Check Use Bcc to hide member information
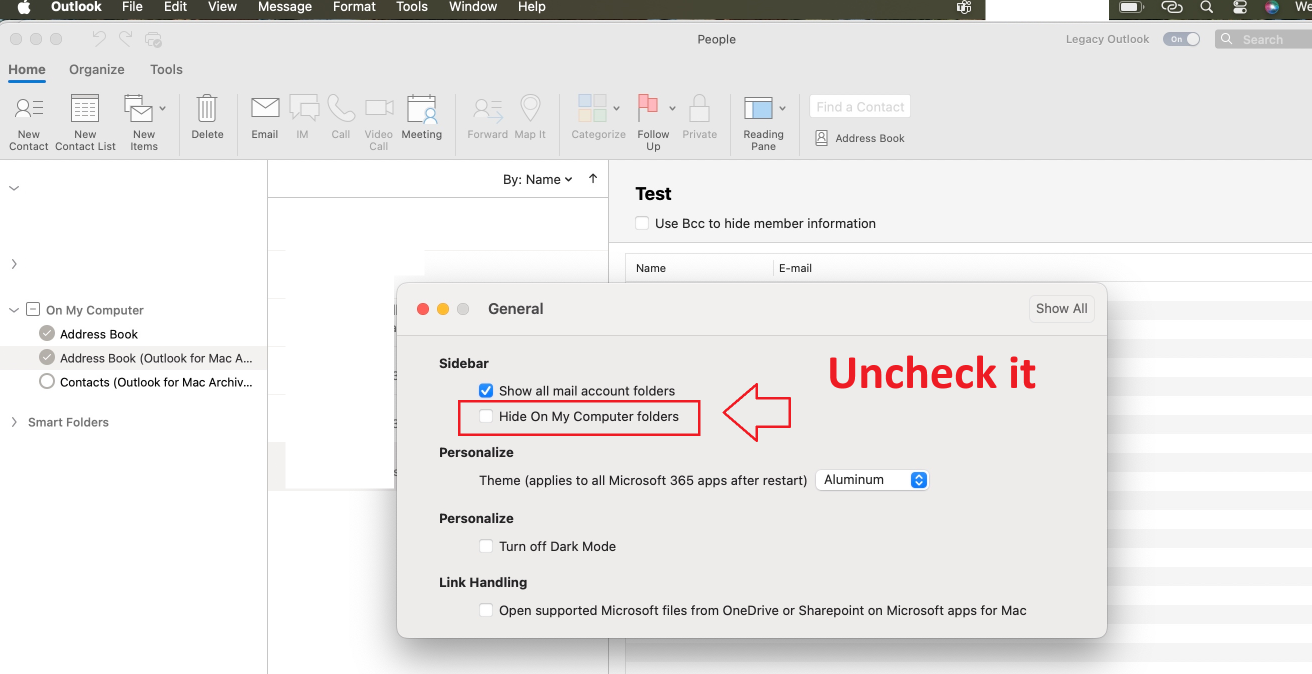Viewport: 1312px width, 674px height. [642, 223]
